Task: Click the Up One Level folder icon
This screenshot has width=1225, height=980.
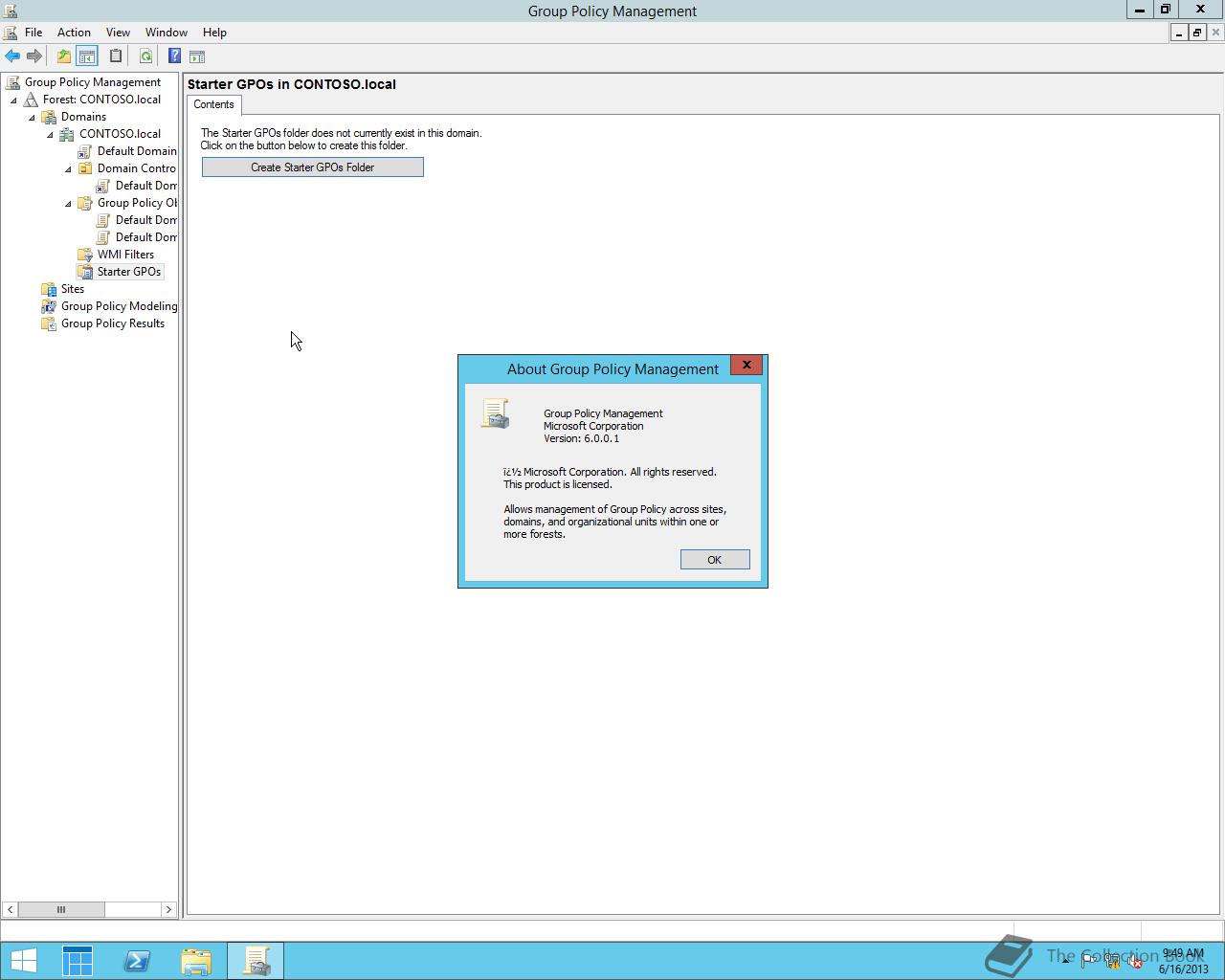Action: click(63, 56)
